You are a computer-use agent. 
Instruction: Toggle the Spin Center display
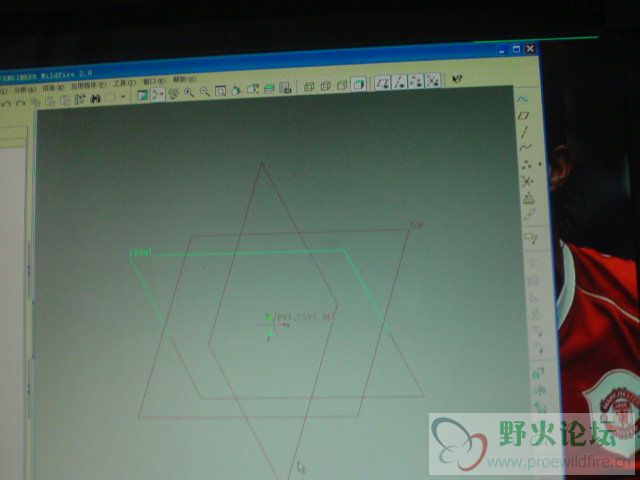[x=158, y=94]
